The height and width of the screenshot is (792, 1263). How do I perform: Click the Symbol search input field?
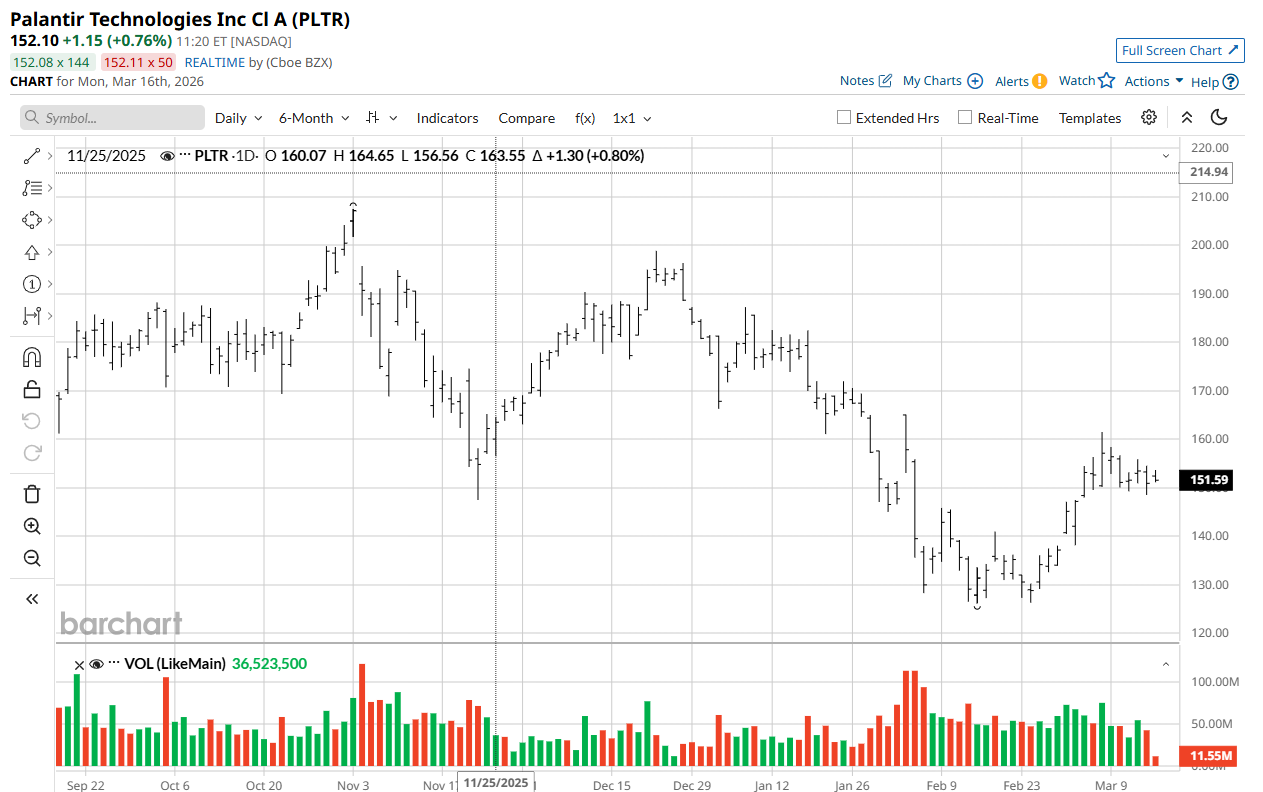[x=112, y=118]
